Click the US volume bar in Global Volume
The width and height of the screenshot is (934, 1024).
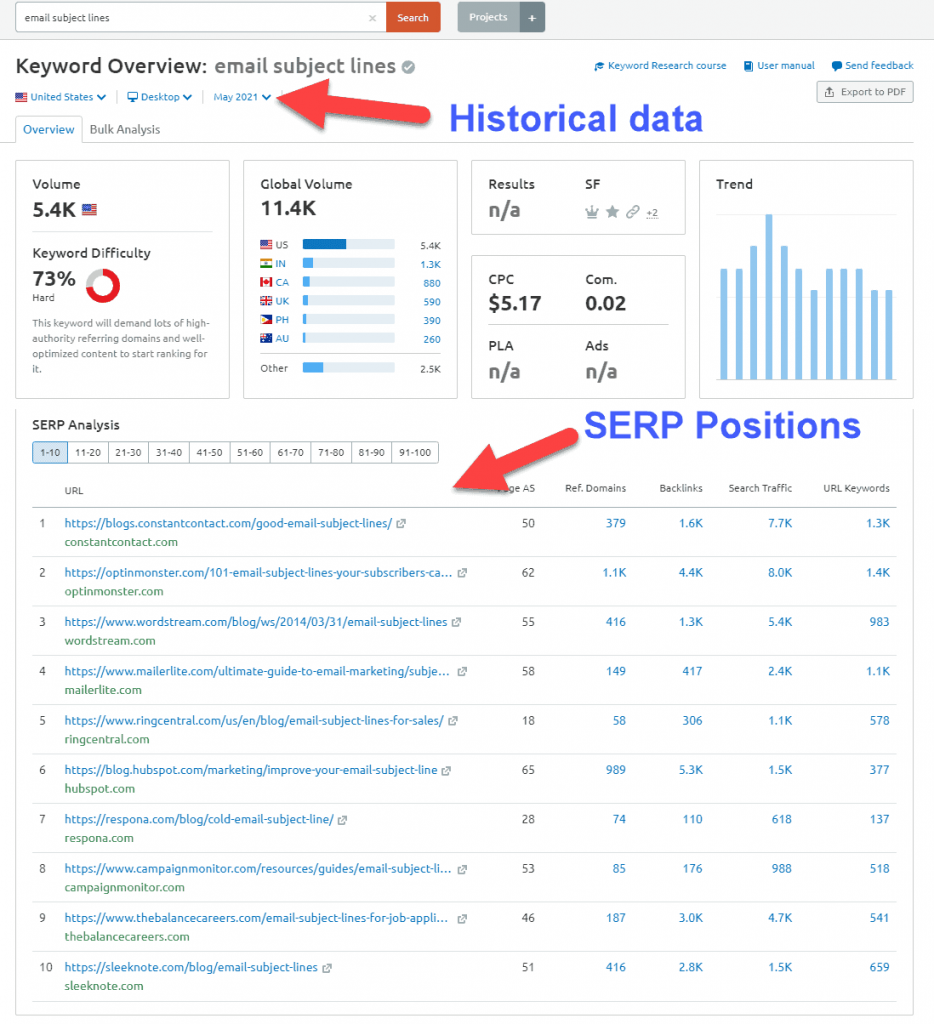[x=349, y=245]
